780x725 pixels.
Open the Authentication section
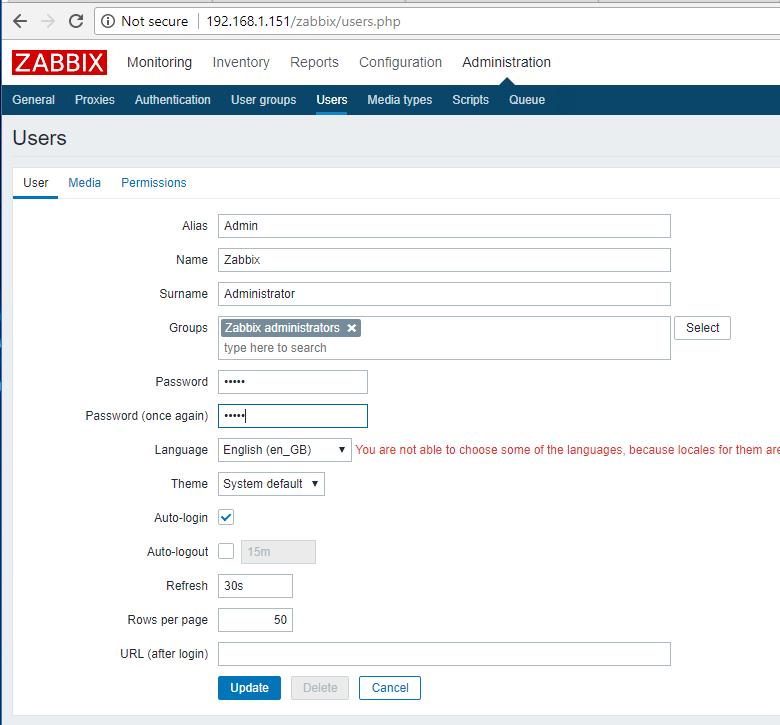pos(173,100)
